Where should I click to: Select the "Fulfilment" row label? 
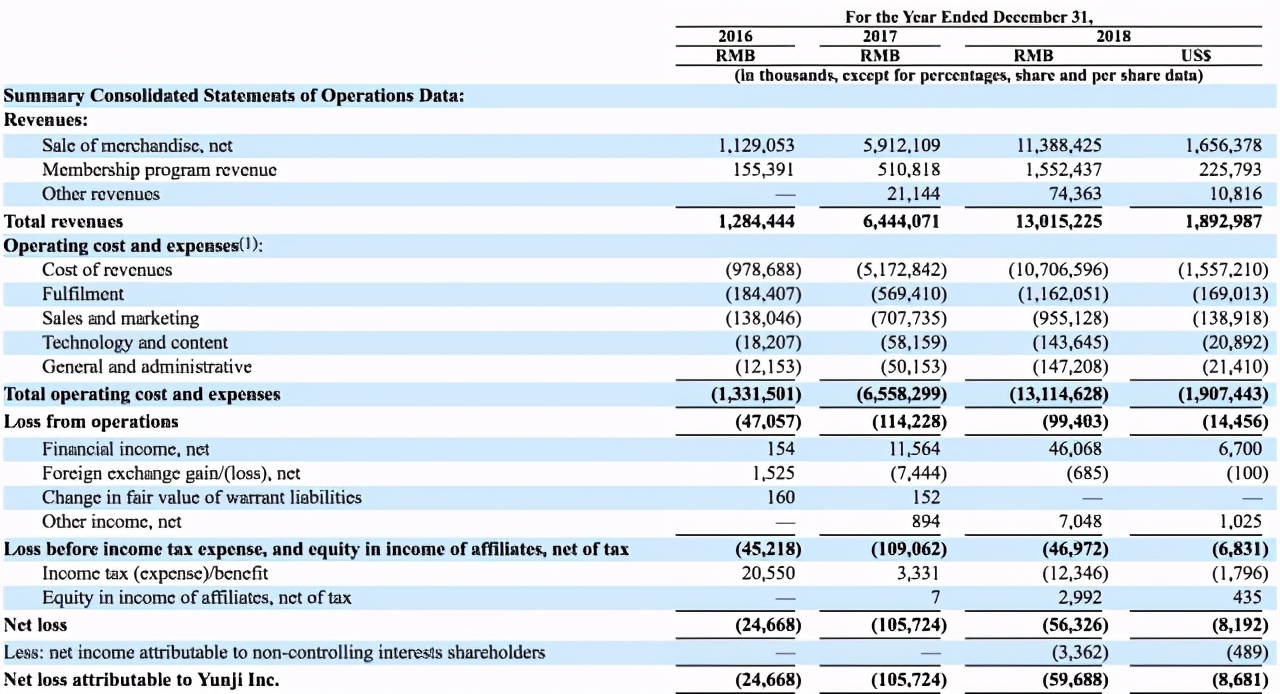83,294
